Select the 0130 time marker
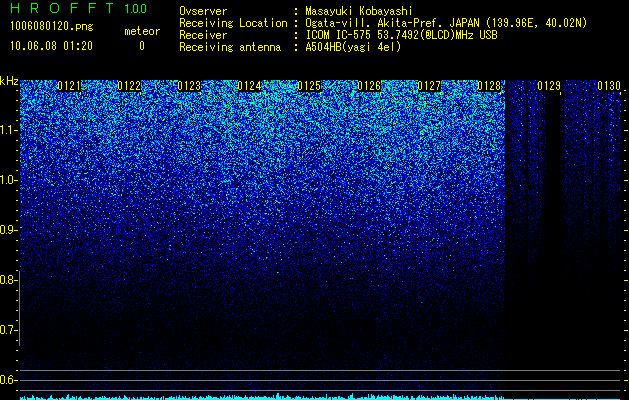Image resolution: width=629 pixels, height=400 pixels. click(609, 86)
